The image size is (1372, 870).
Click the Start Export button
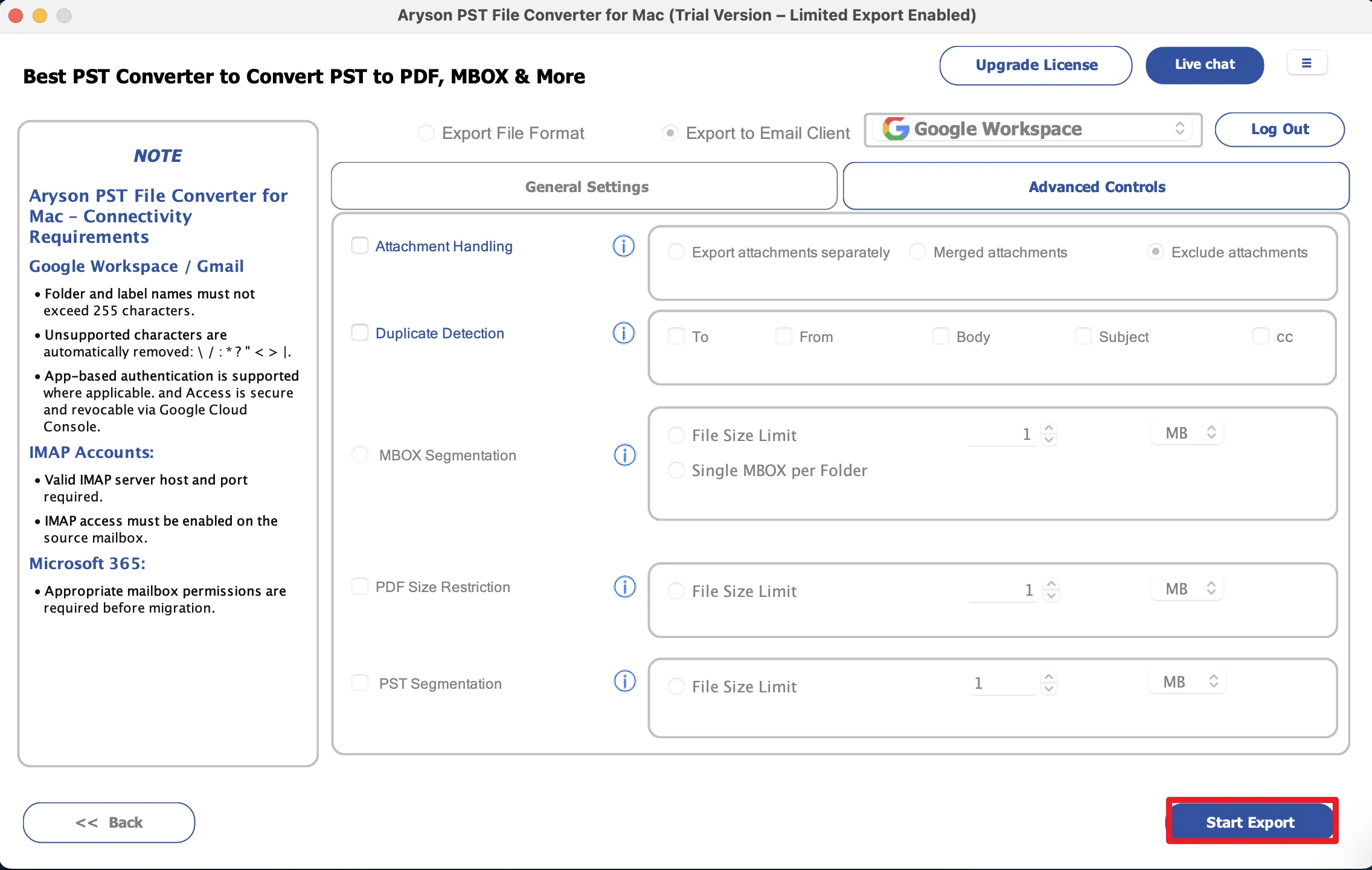[x=1250, y=822]
